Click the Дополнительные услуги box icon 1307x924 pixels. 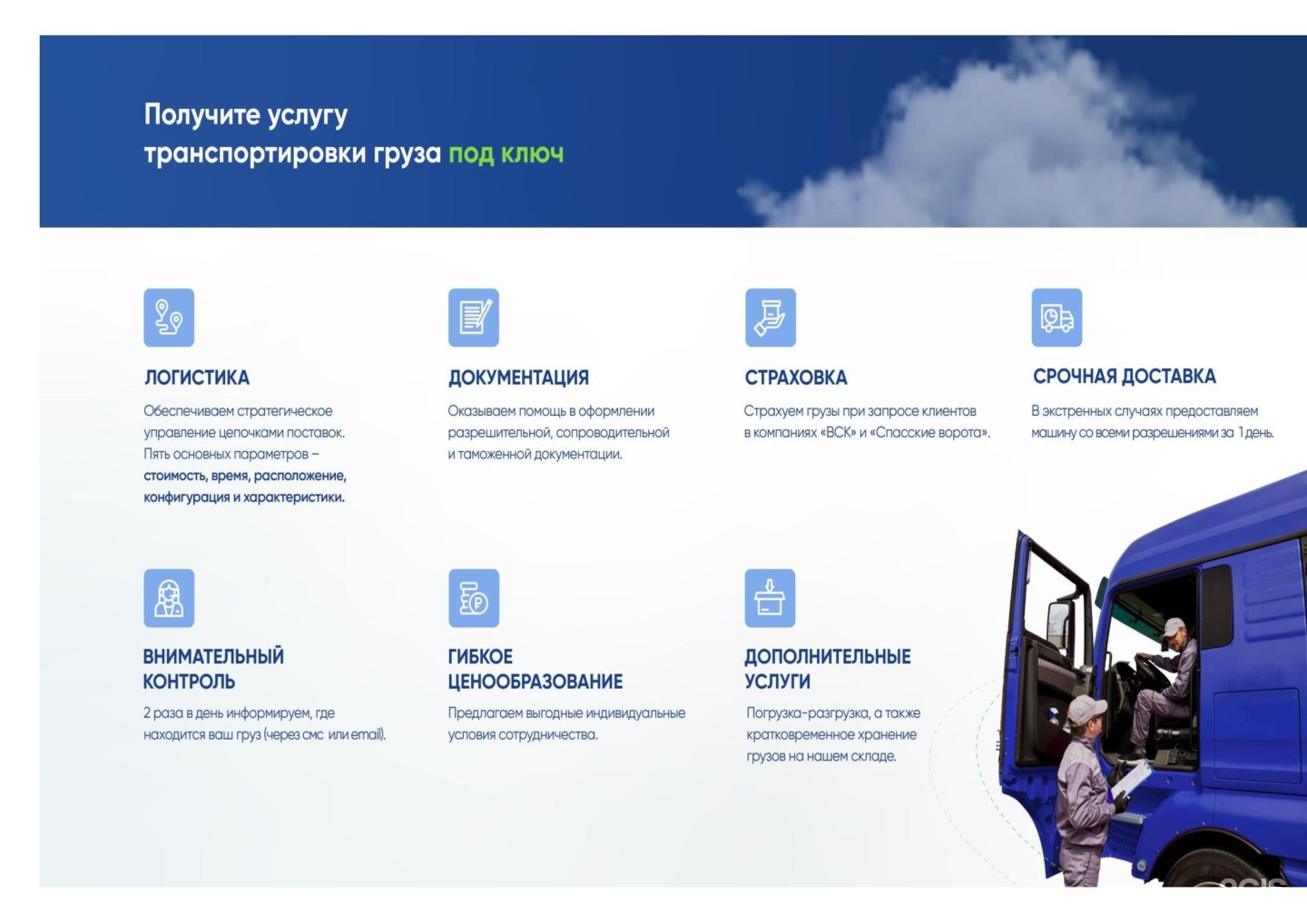point(770,598)
